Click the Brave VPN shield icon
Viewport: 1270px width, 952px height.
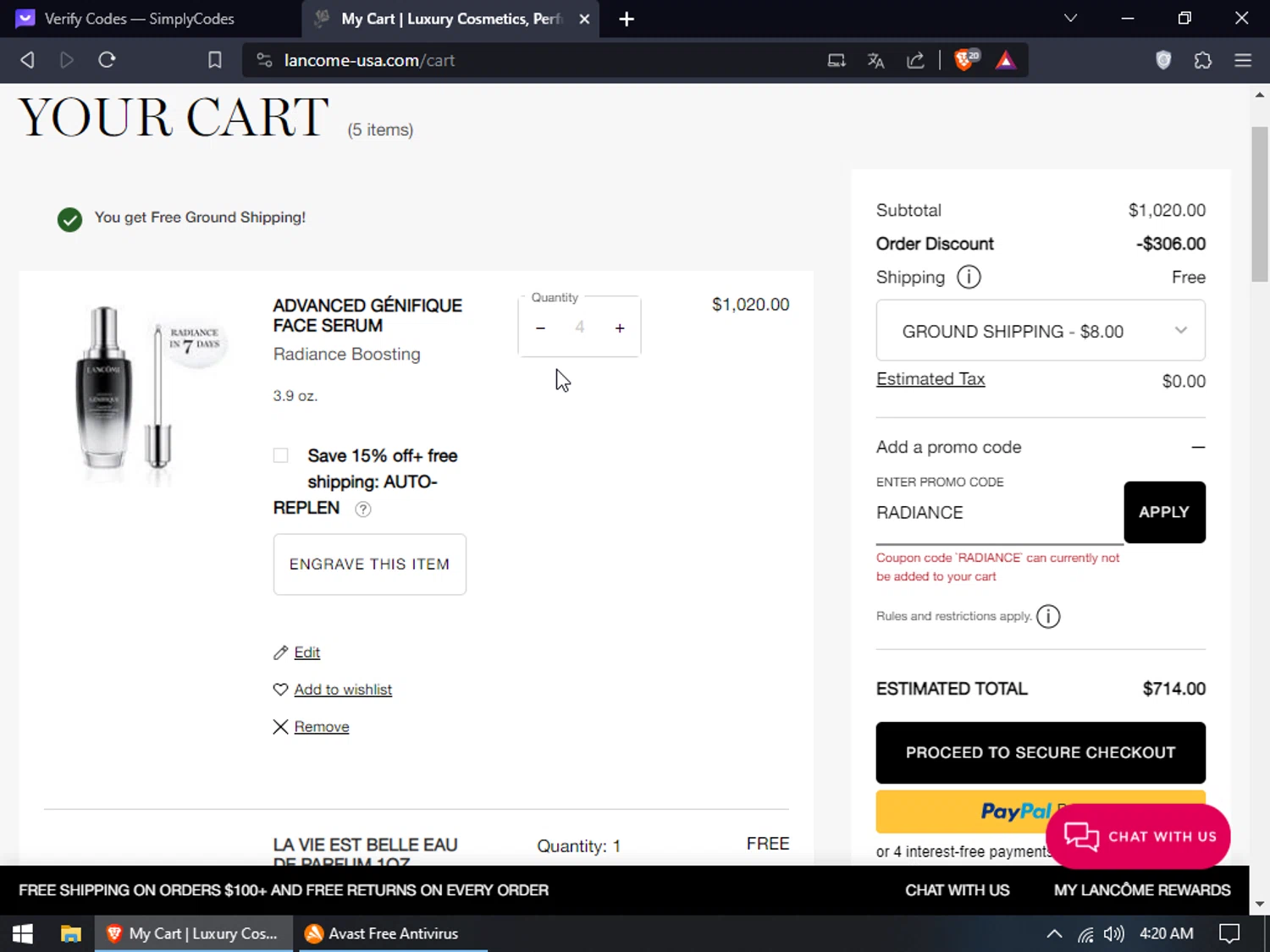1163,60
